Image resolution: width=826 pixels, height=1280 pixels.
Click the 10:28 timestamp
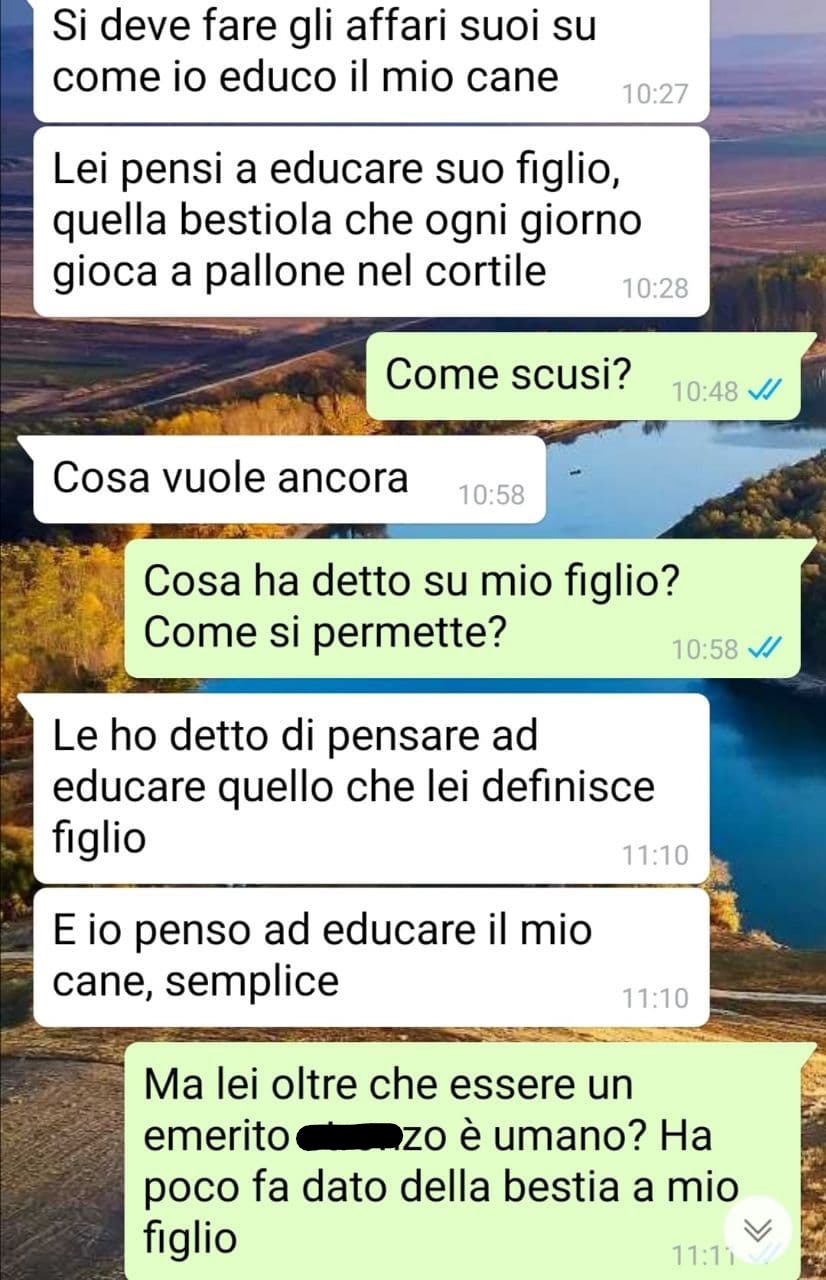pos(655,288)
